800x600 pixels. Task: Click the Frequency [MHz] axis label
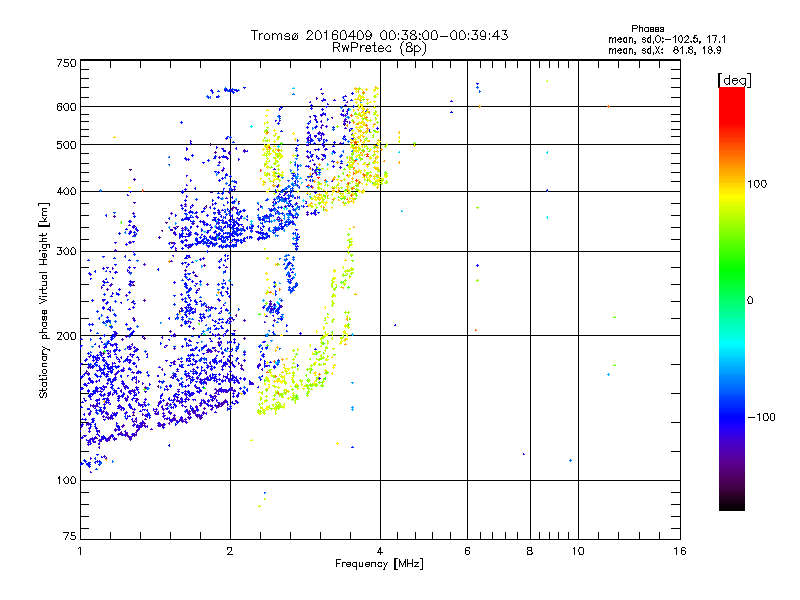(379, 564)
